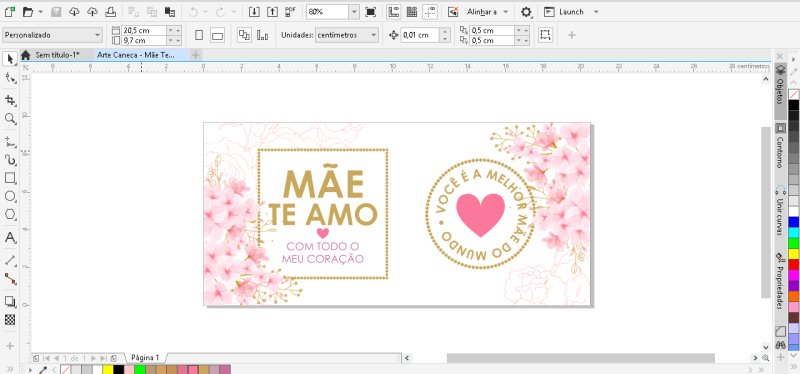Viewport: 800px width, 374px height.
Task: Click the cloud upload icon
Action: [92, 11]
